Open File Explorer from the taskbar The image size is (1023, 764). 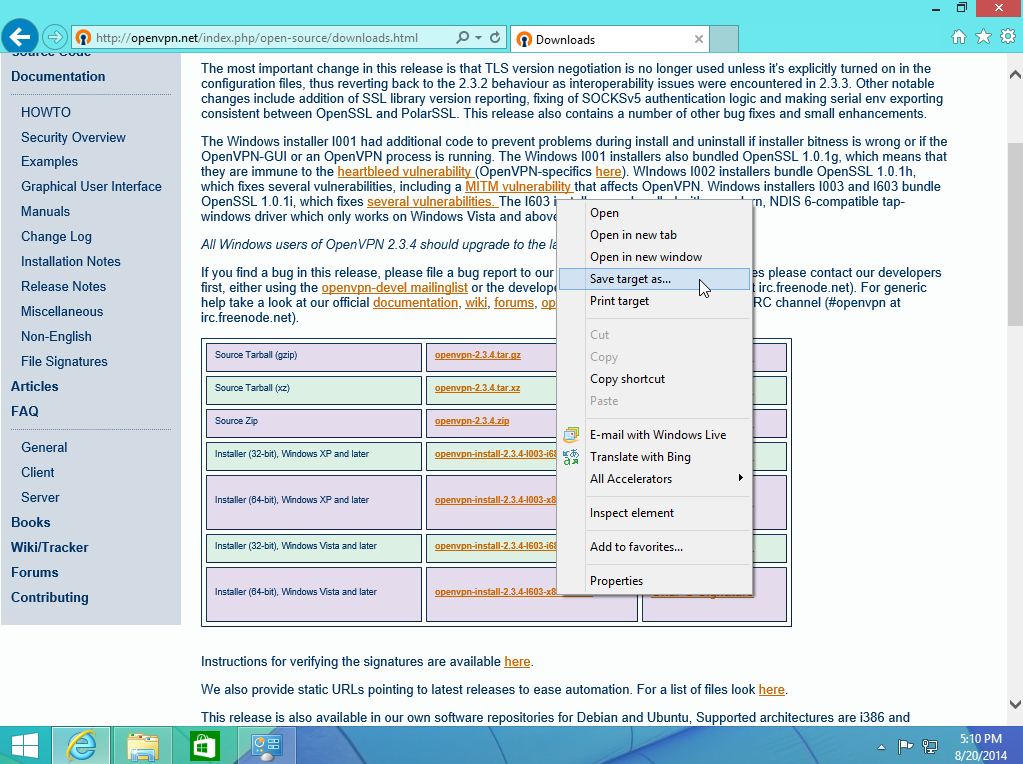pyautogui.click(x=143, y=745)
